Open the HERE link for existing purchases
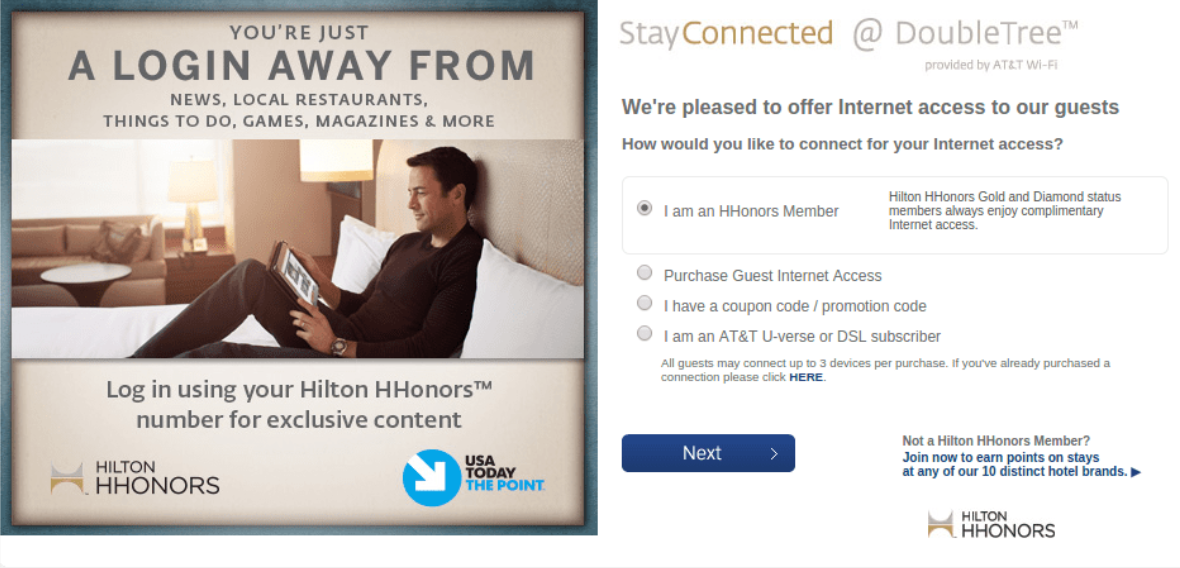The height and width of the screenshot is (568, 1180). click(805, 378)
